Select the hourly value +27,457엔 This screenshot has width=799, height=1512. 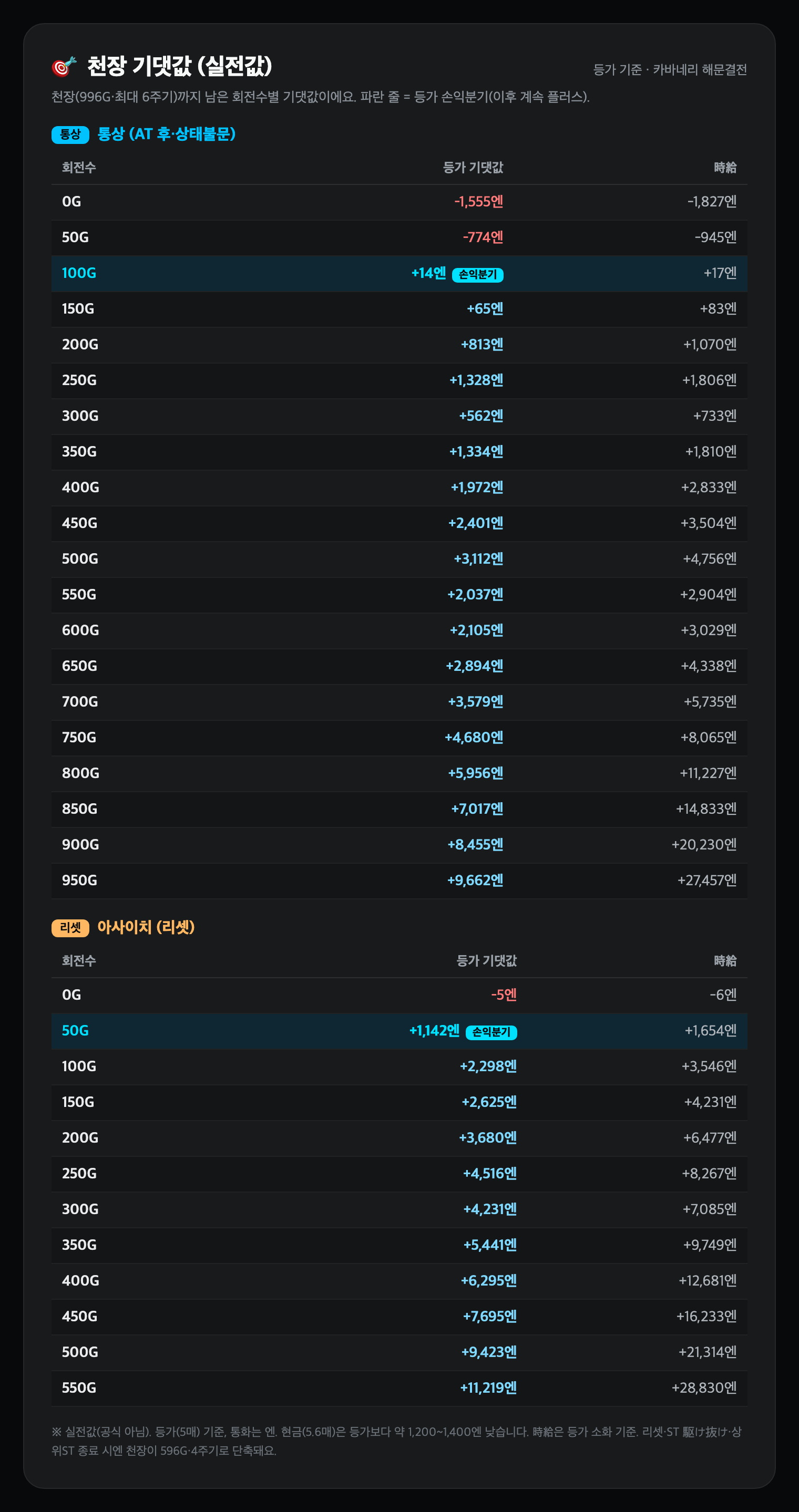point(707,881)
